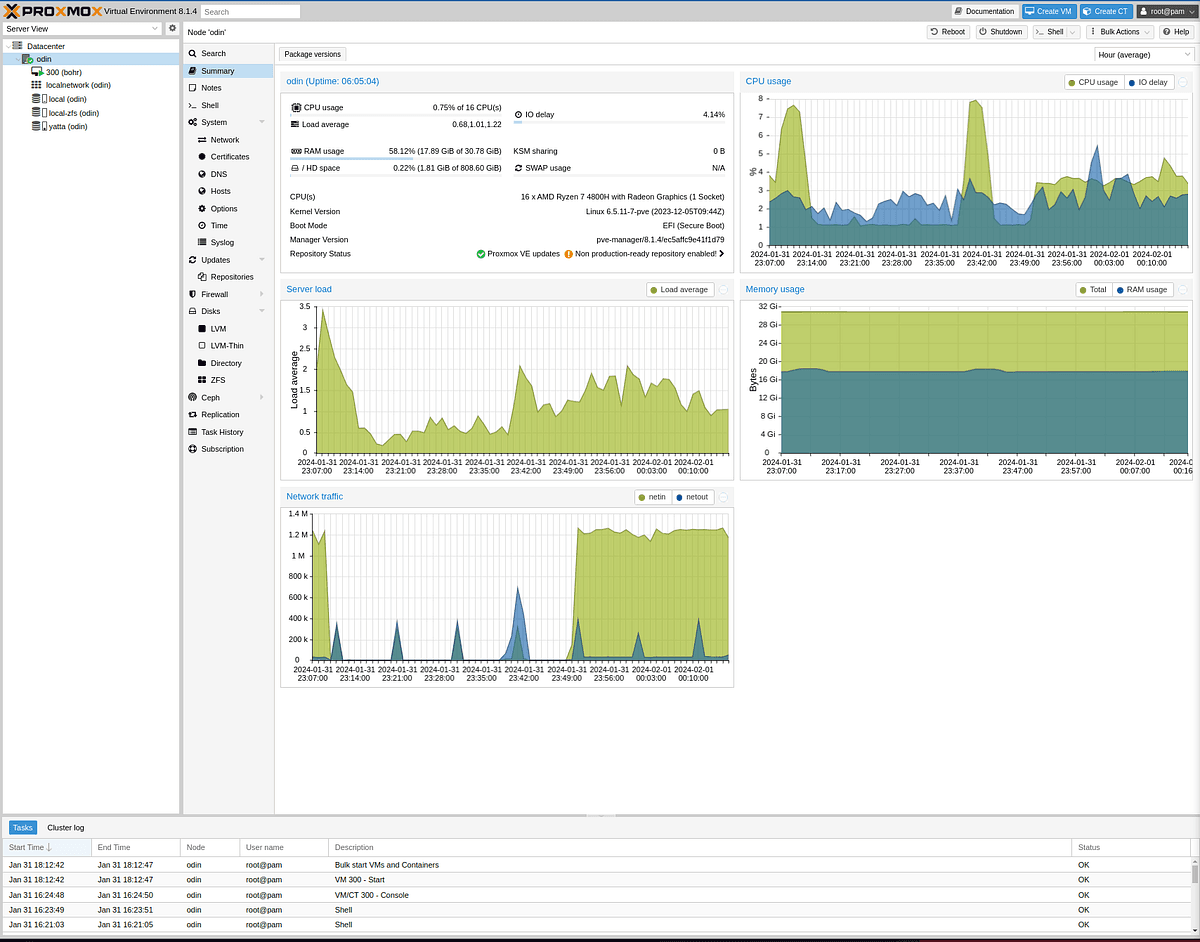1200x942 pixels.
Task: Click the Create VM monitor icon button
Action: click(x=1049, y=11)
